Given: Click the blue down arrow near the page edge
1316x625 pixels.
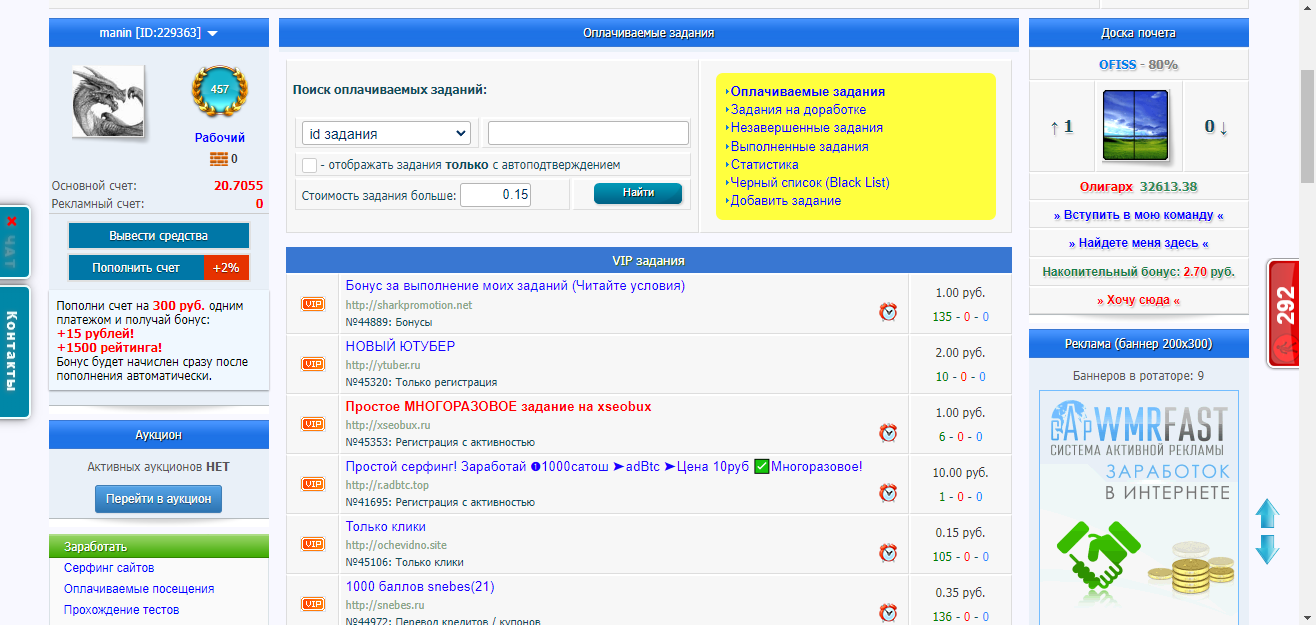Looking at the screenshot, I should point(1267,549).
